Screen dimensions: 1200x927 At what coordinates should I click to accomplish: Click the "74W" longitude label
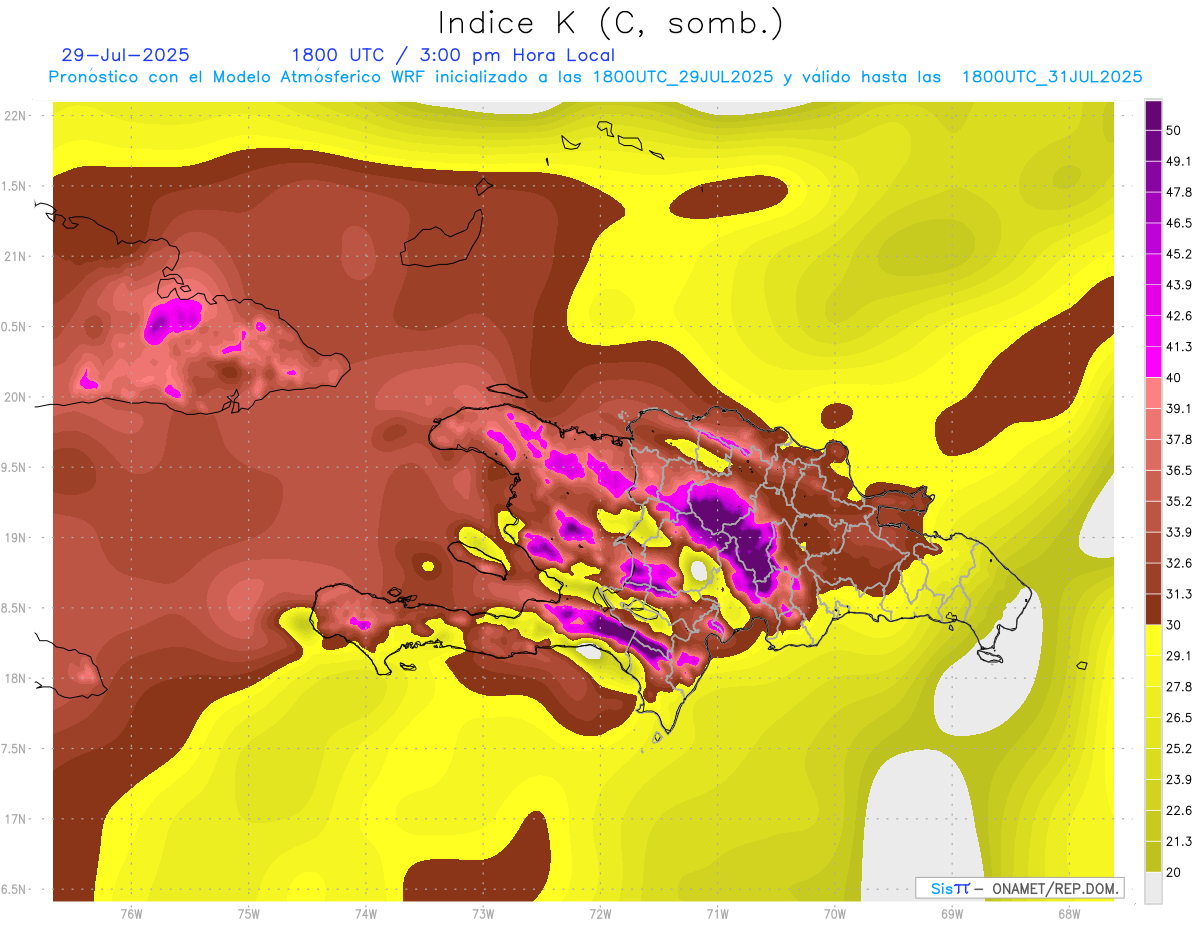pos(366,914)
